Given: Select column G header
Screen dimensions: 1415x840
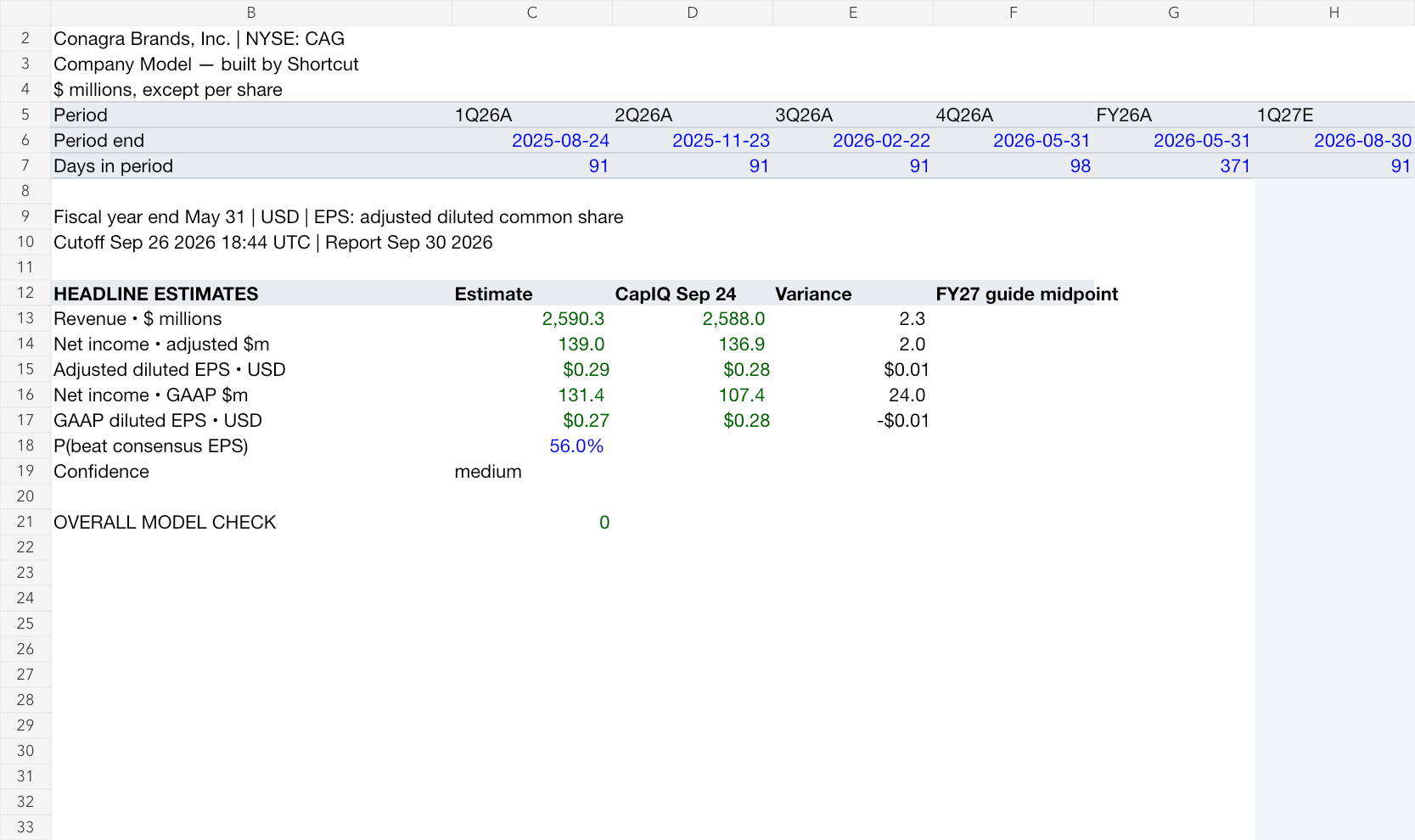Looking at the screenshot, I should point(1174,13).
